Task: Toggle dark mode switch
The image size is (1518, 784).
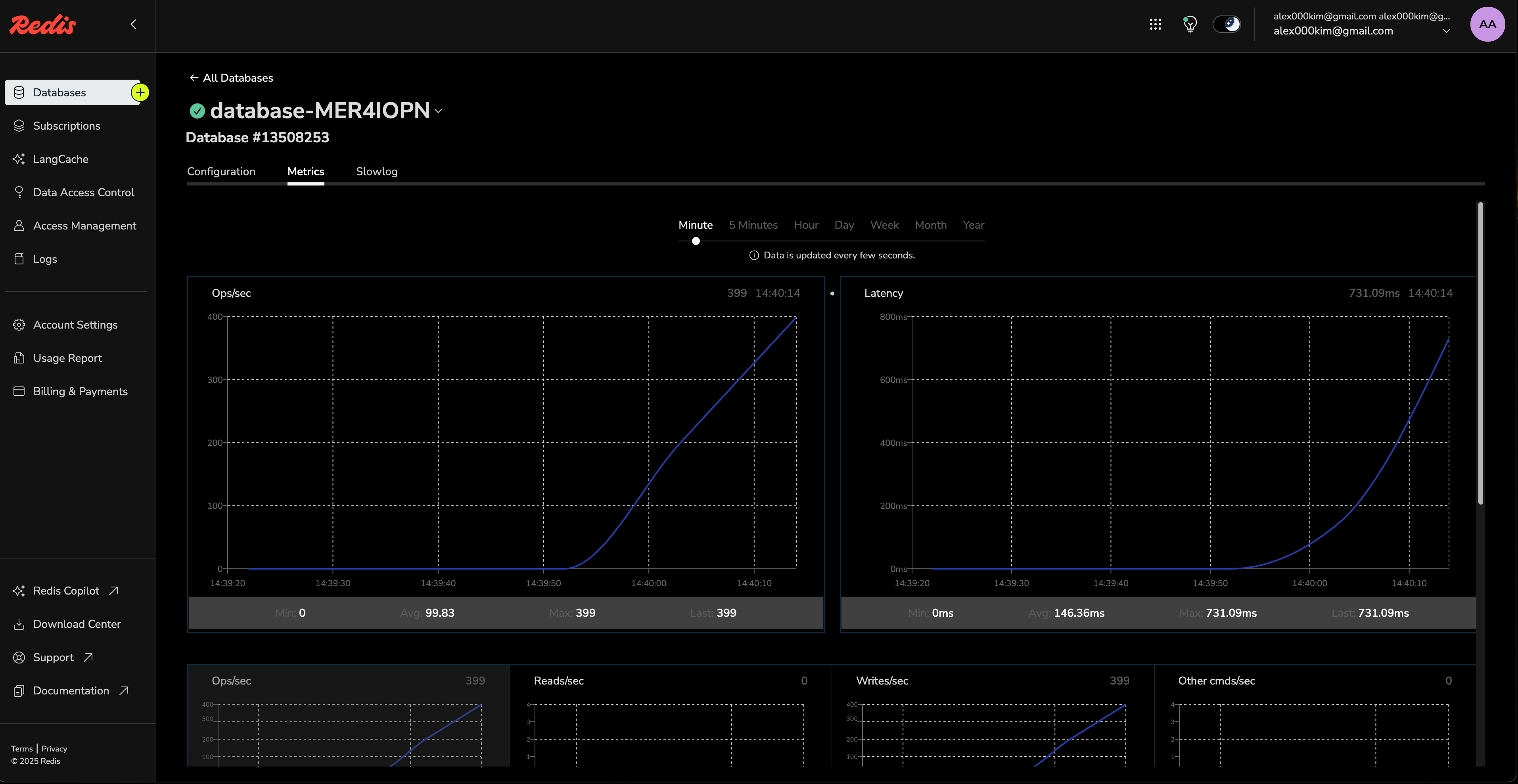Action: [x=1226, y=24]
